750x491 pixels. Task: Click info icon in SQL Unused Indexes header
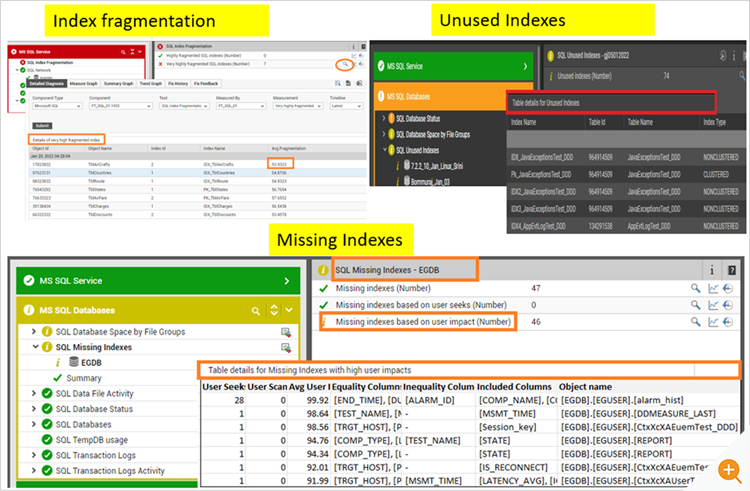(x=734, y=56)
